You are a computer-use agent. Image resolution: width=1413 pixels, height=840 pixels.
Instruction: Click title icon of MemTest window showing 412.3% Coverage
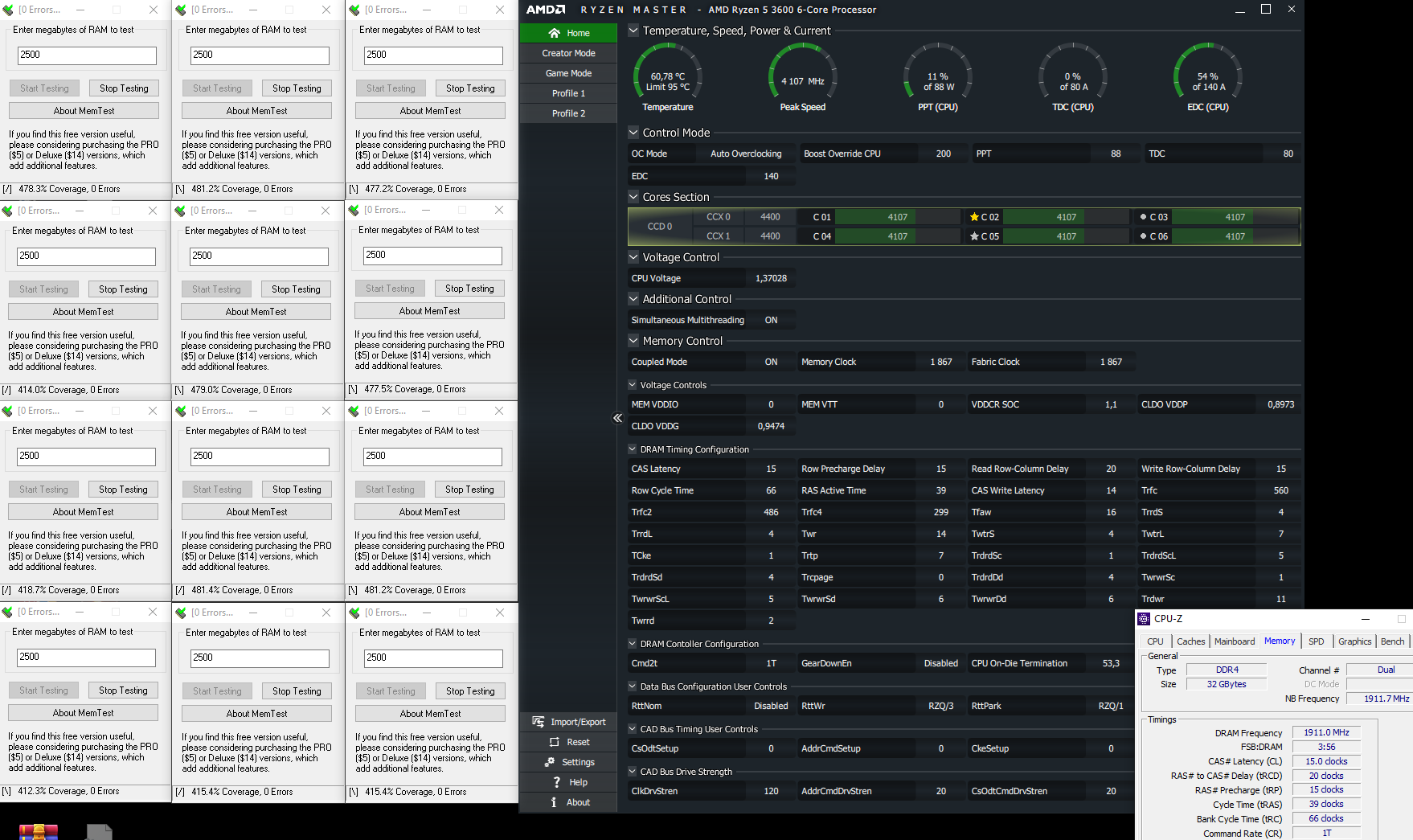(7, 612)
